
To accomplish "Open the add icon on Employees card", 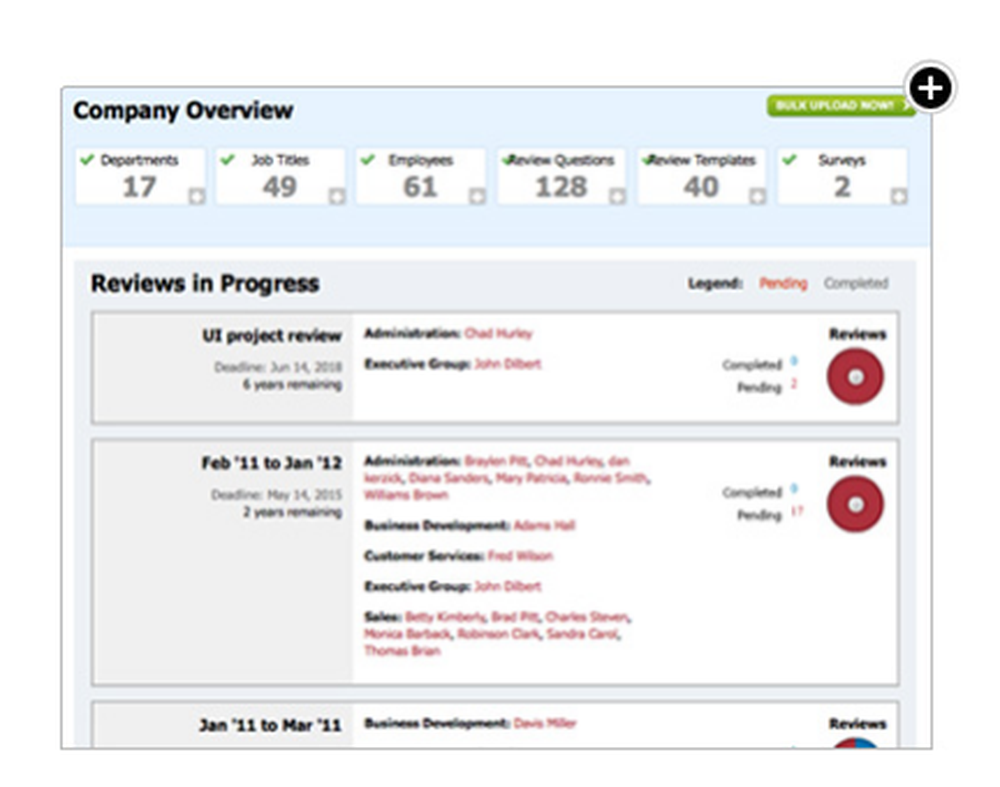I will point(477,196).
